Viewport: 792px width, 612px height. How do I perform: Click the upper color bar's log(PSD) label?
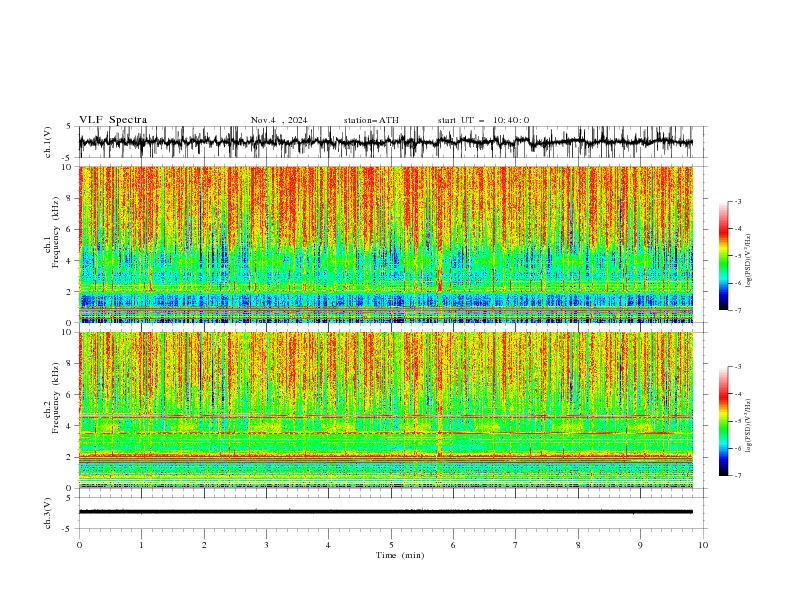click(748, 261)
